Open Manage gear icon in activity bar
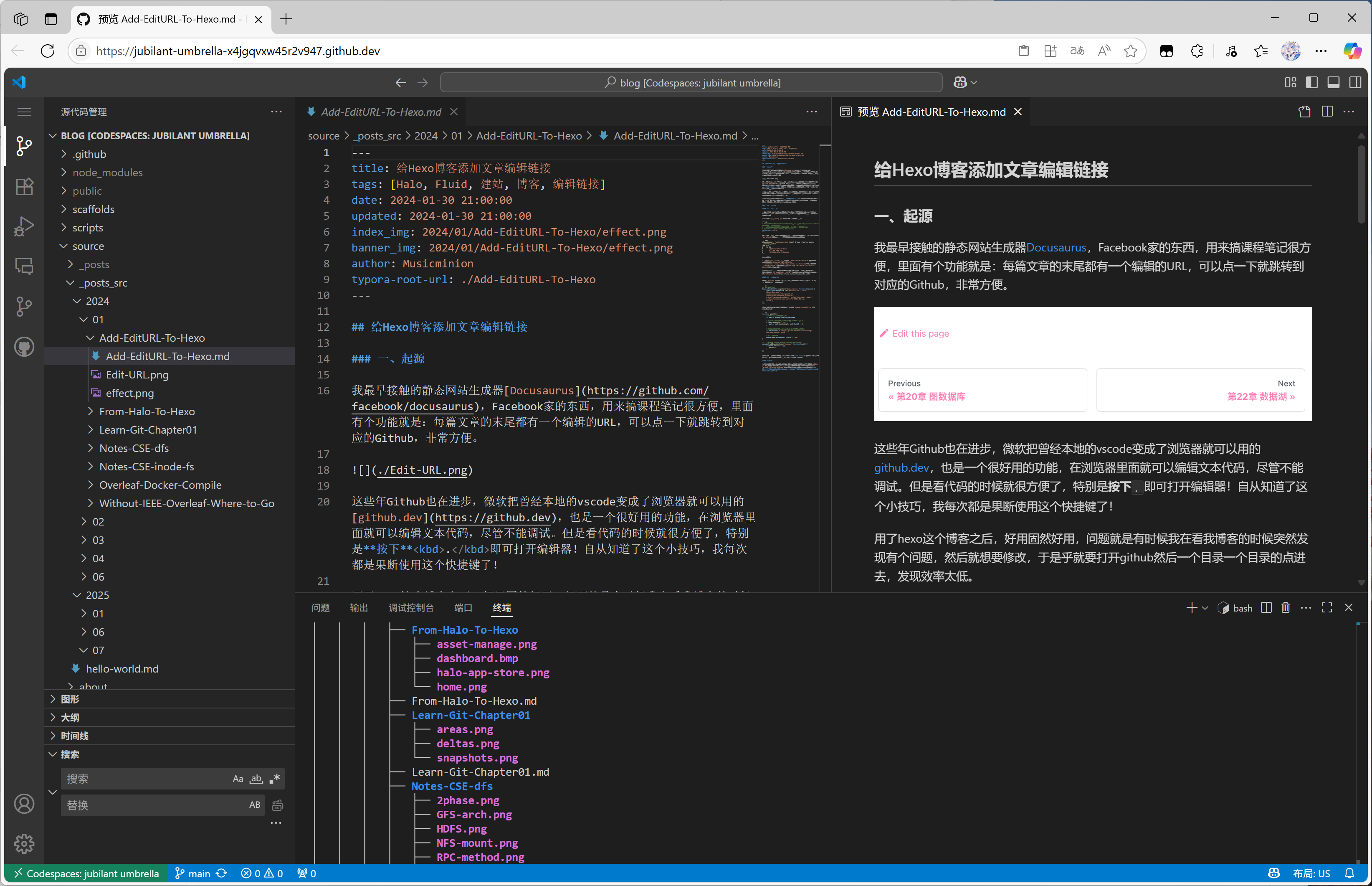1372x886 pixels. tap(24, 843)
